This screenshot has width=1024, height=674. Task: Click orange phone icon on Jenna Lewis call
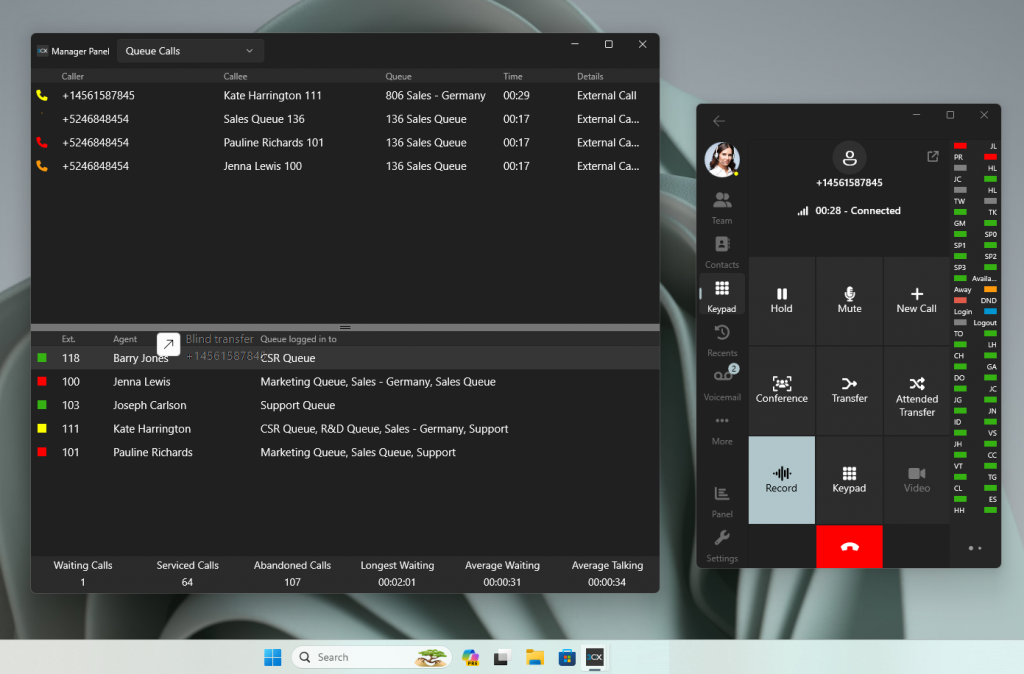pyautogui.click(x=42, y=166)
